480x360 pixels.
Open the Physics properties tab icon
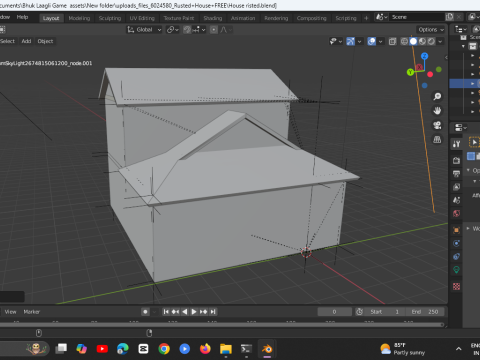[456, 243]
